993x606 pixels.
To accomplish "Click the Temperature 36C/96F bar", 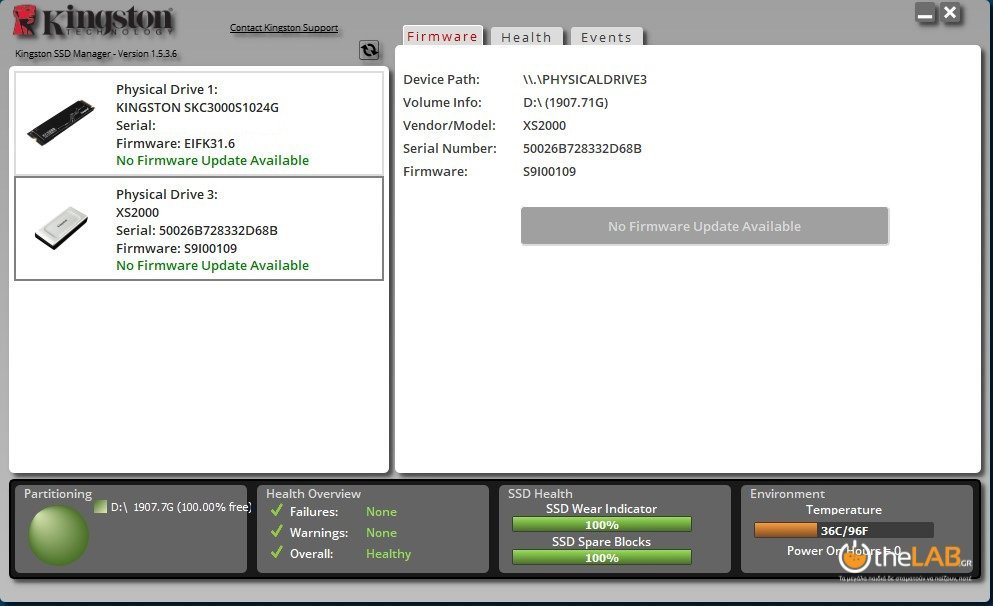I will click(844, 530).
